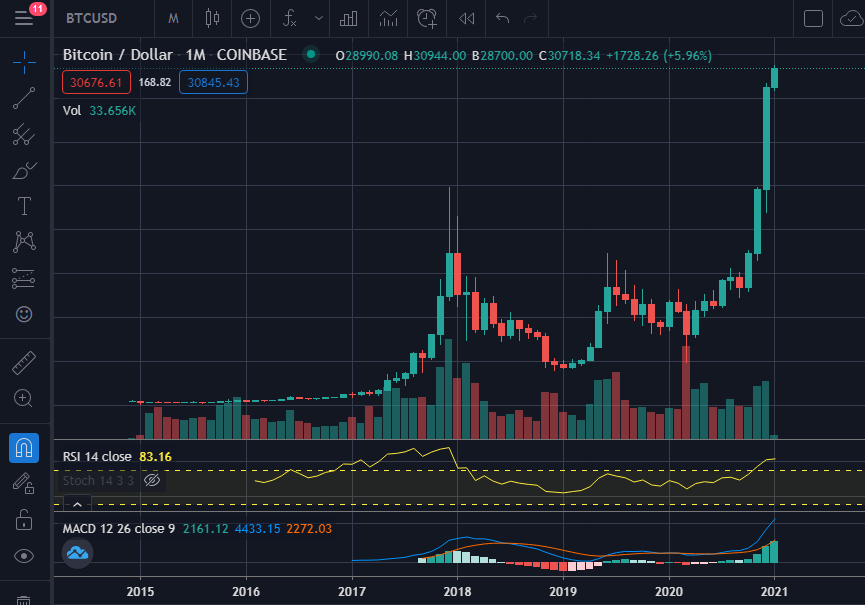Collapse the indicator legend chevron
Screen dimensions: 865x605
tap(77, 504)
